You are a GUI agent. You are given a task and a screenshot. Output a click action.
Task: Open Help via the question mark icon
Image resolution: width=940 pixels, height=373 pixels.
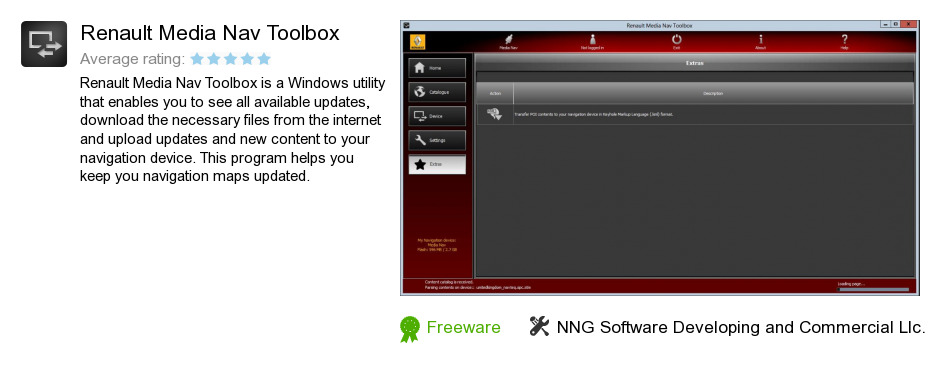pos(844,39)
